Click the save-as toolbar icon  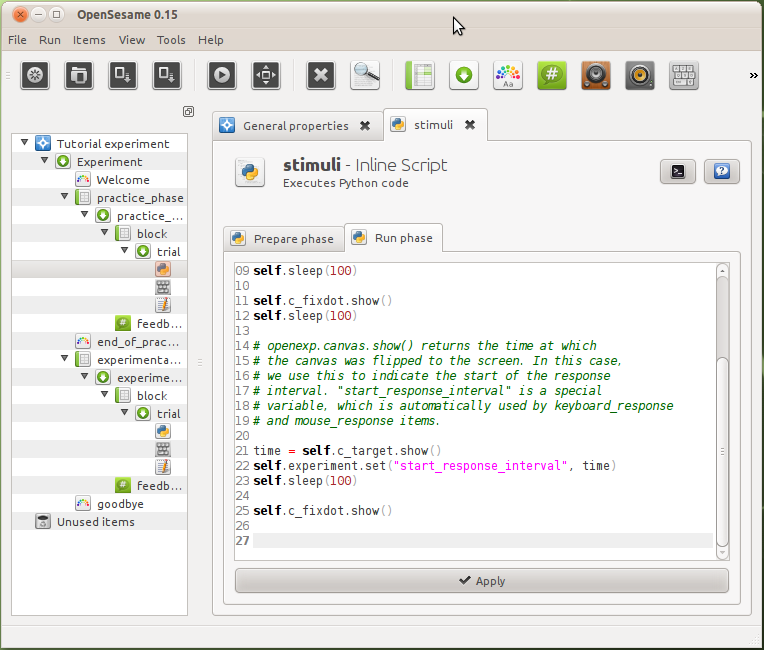(167, 75)
